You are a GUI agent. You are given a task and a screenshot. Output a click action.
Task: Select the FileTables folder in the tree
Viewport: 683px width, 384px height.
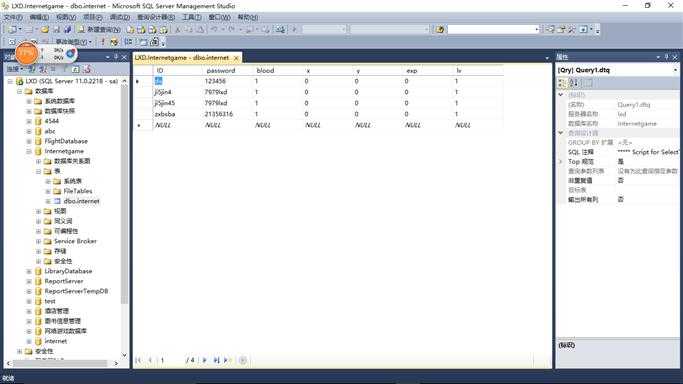(x=78, y=191)
